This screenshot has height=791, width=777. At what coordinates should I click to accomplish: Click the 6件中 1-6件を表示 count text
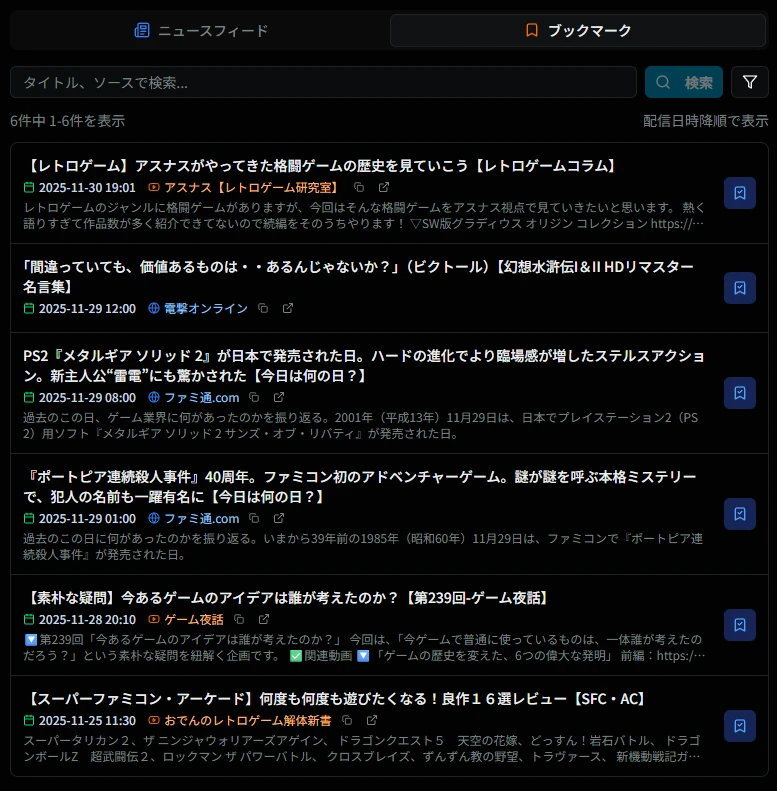point(68,121)
